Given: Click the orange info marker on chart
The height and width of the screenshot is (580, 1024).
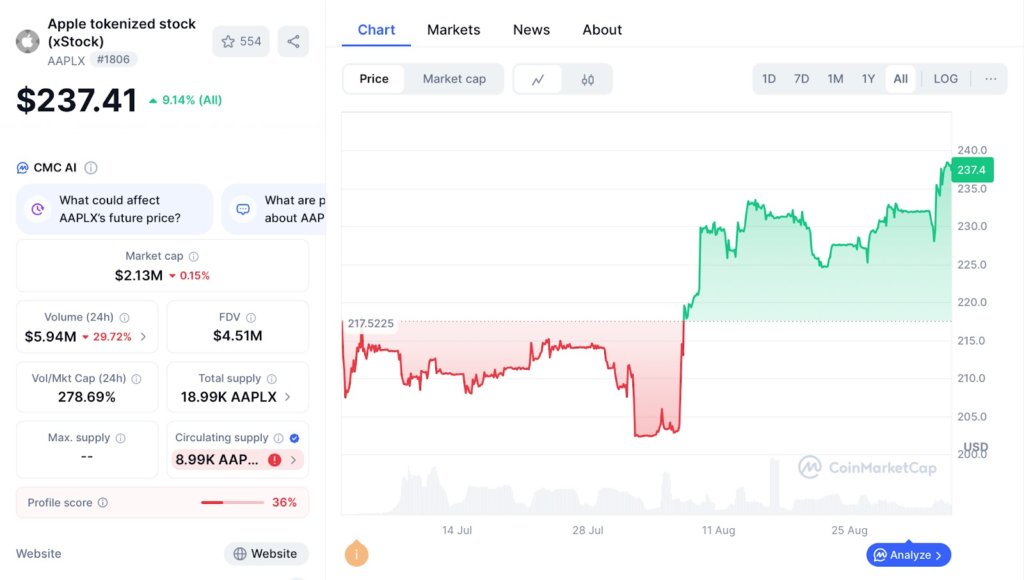Looking at the screenshot, I should pos(356,554).
